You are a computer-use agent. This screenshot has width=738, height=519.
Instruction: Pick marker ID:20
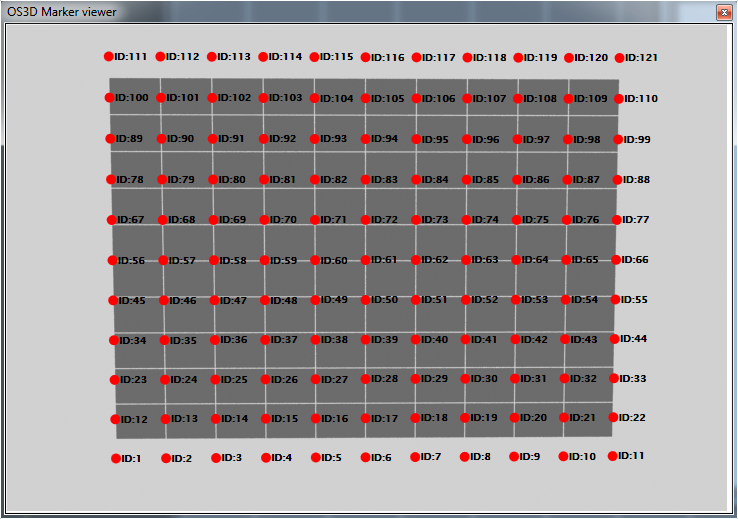pyautogui.click(x=514, y=417)
